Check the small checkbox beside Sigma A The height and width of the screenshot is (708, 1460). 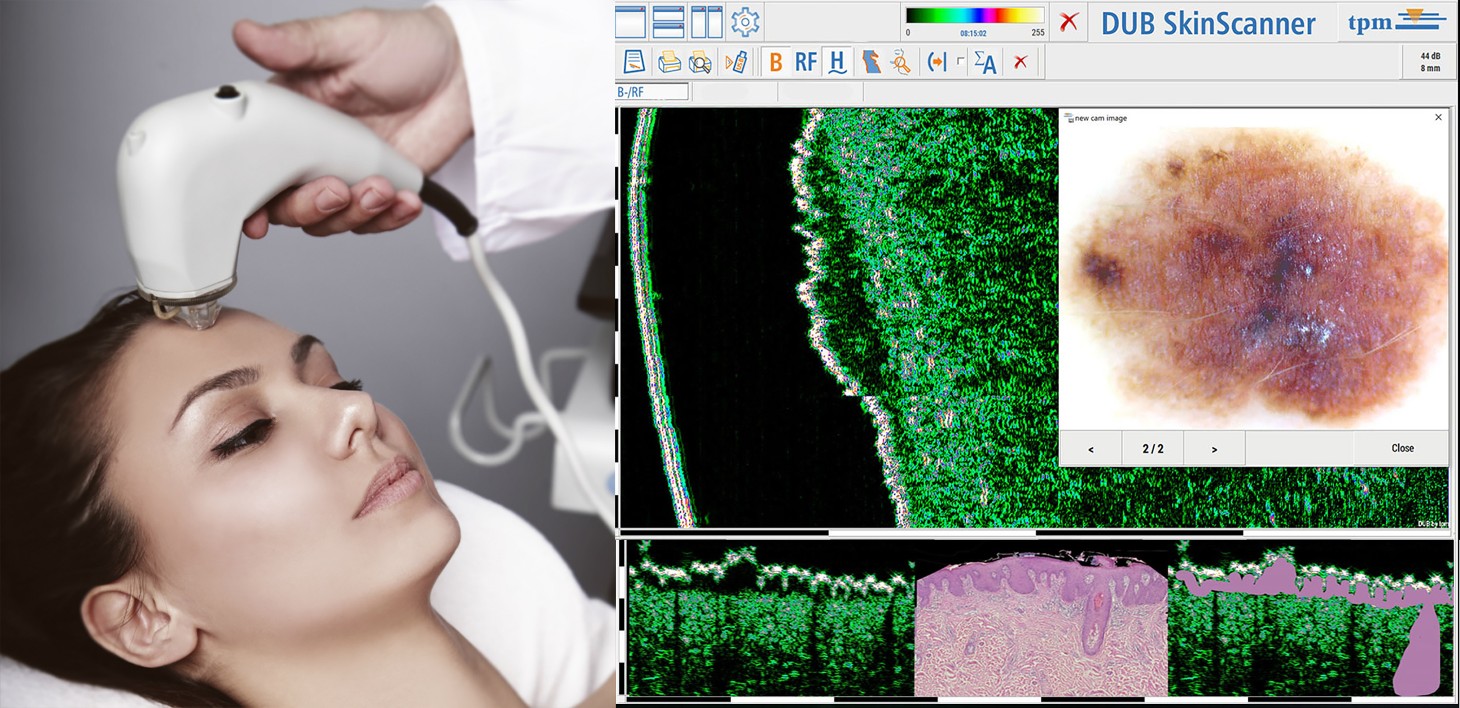pyautogui.click(x=961, y=62)
